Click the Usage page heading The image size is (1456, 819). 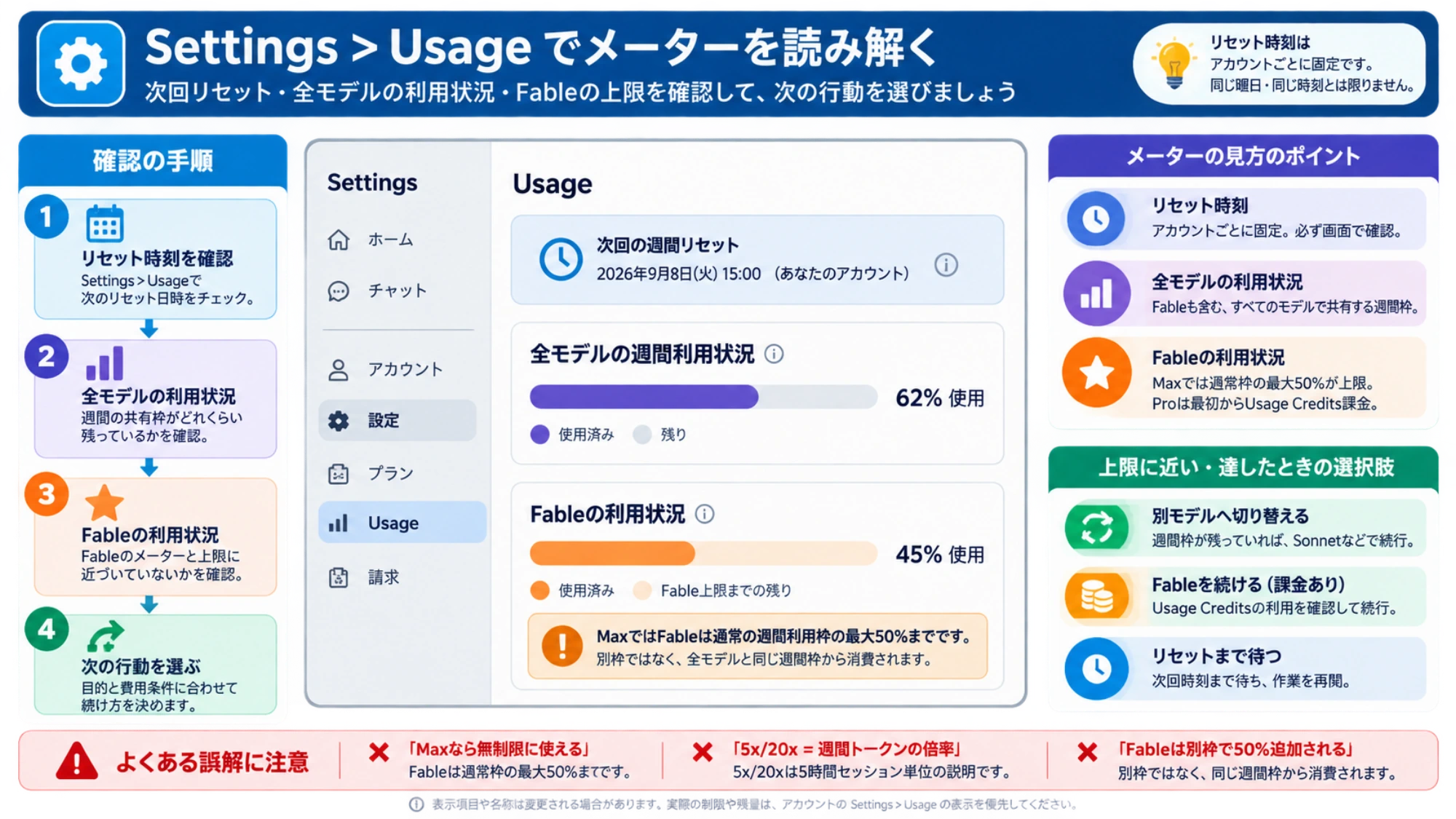click(x=553, y=184)
